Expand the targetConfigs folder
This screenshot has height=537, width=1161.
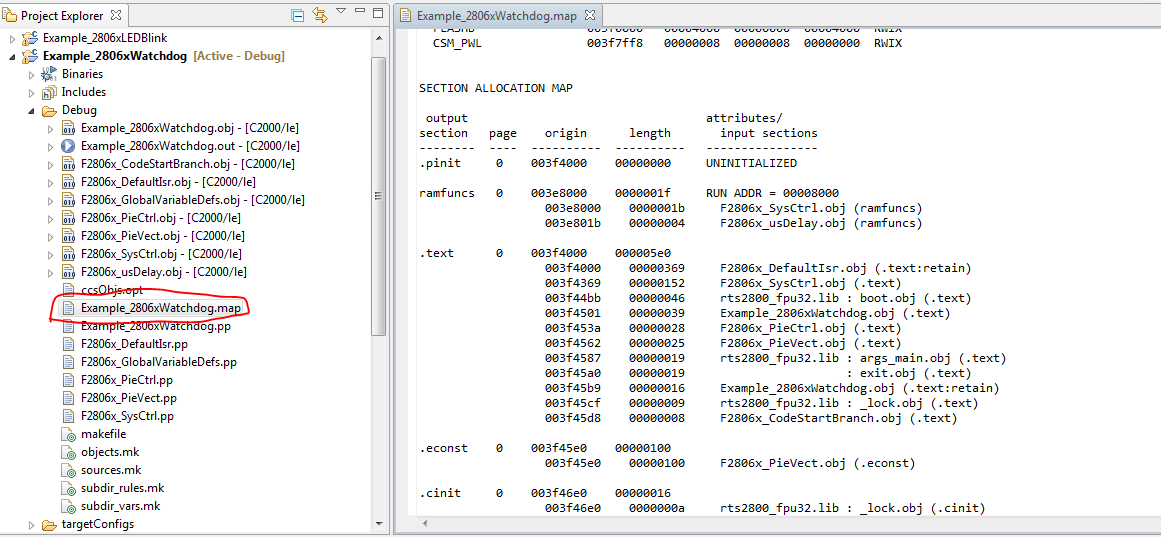pos(31,524)
